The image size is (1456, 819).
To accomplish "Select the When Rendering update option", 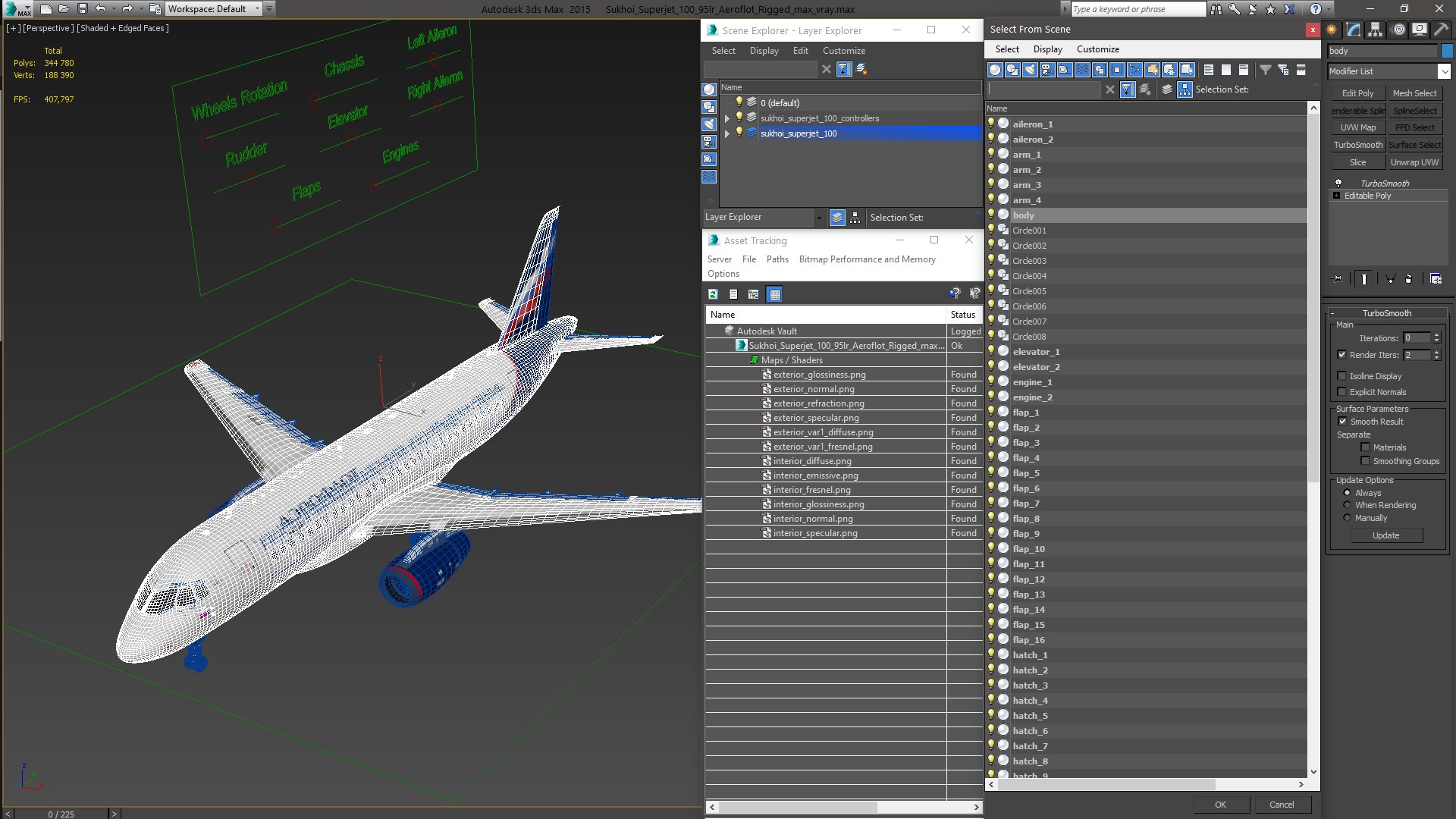I will tap(1347, 505).
